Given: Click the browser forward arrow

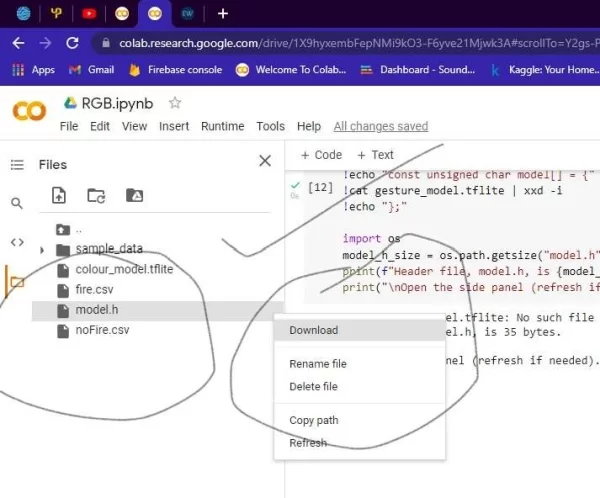Looking at the screenshot, I should 45,43.
